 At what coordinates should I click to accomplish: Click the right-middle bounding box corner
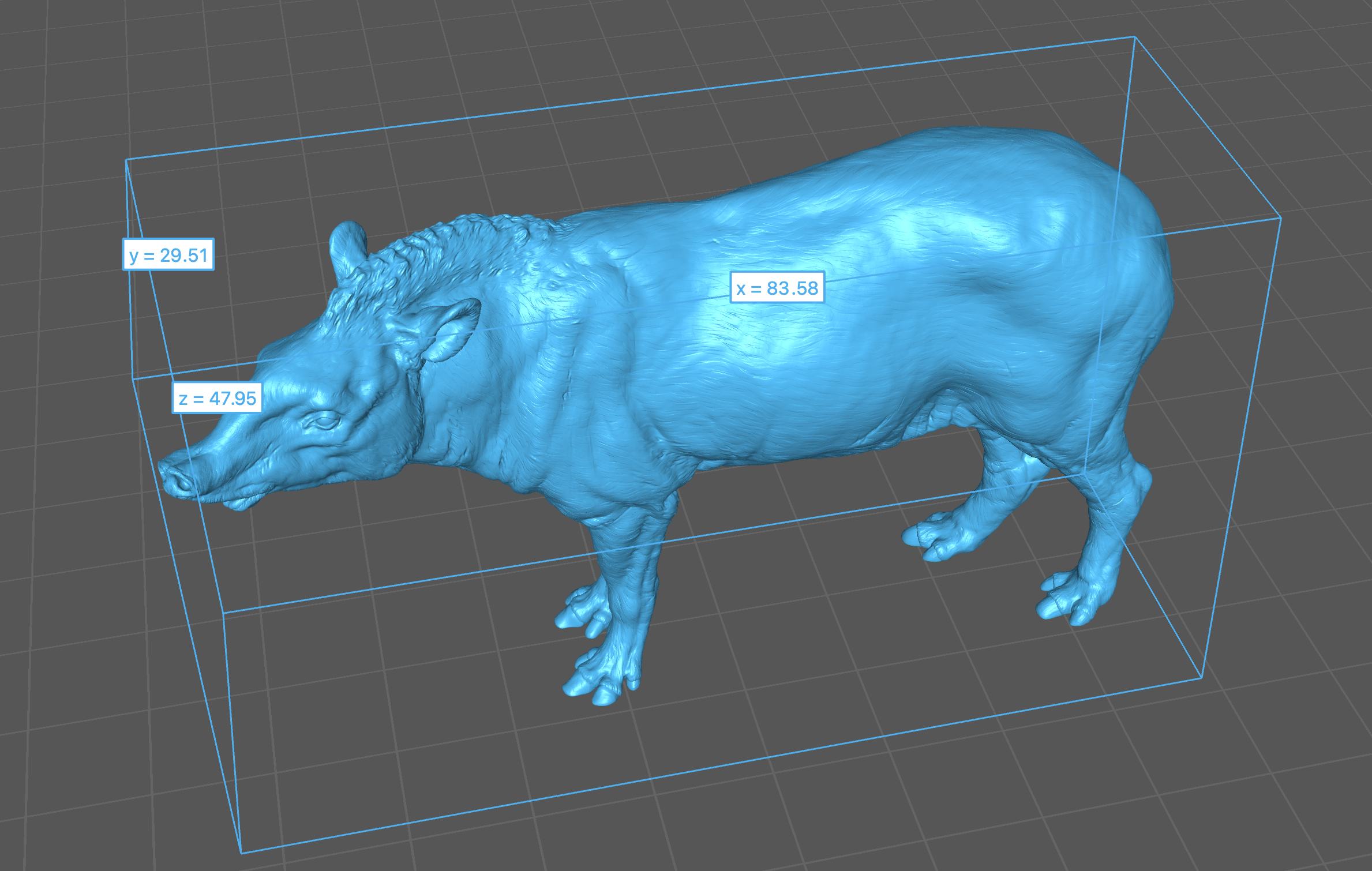pos(1281,218)
